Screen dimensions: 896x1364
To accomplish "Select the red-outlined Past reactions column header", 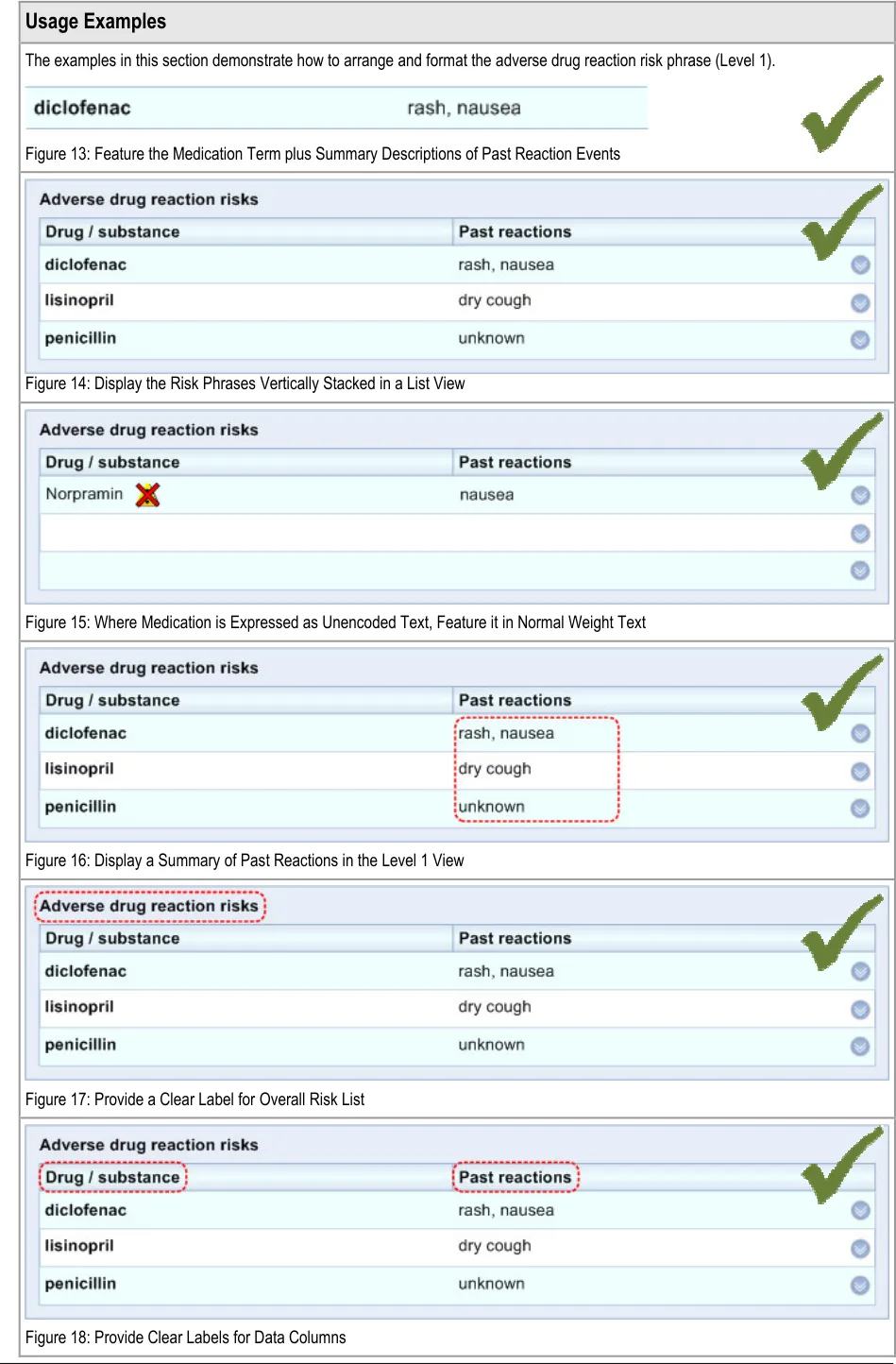I will 516,1177.
